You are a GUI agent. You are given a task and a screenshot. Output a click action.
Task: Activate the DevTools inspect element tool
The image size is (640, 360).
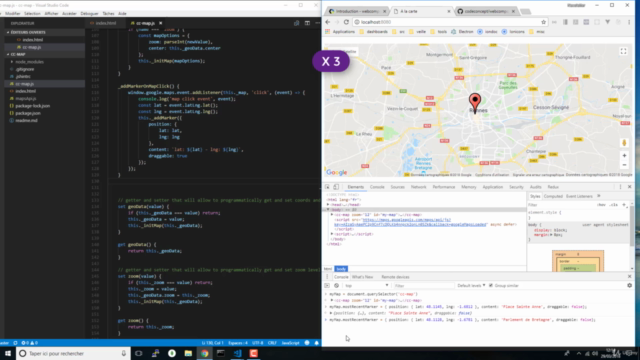point(327,187)
